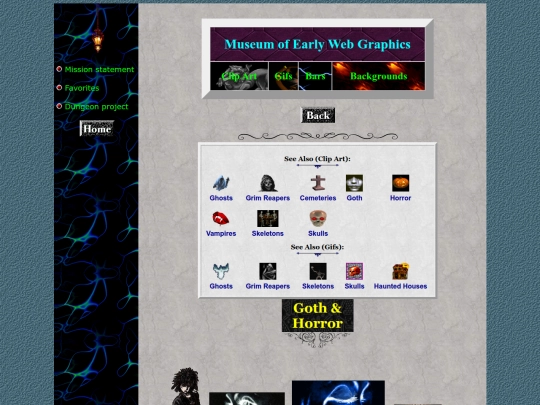Follow the Skulls clip art text link
Image resolution: width=540 pixels, height=405 pixels.
click(318, 233)
